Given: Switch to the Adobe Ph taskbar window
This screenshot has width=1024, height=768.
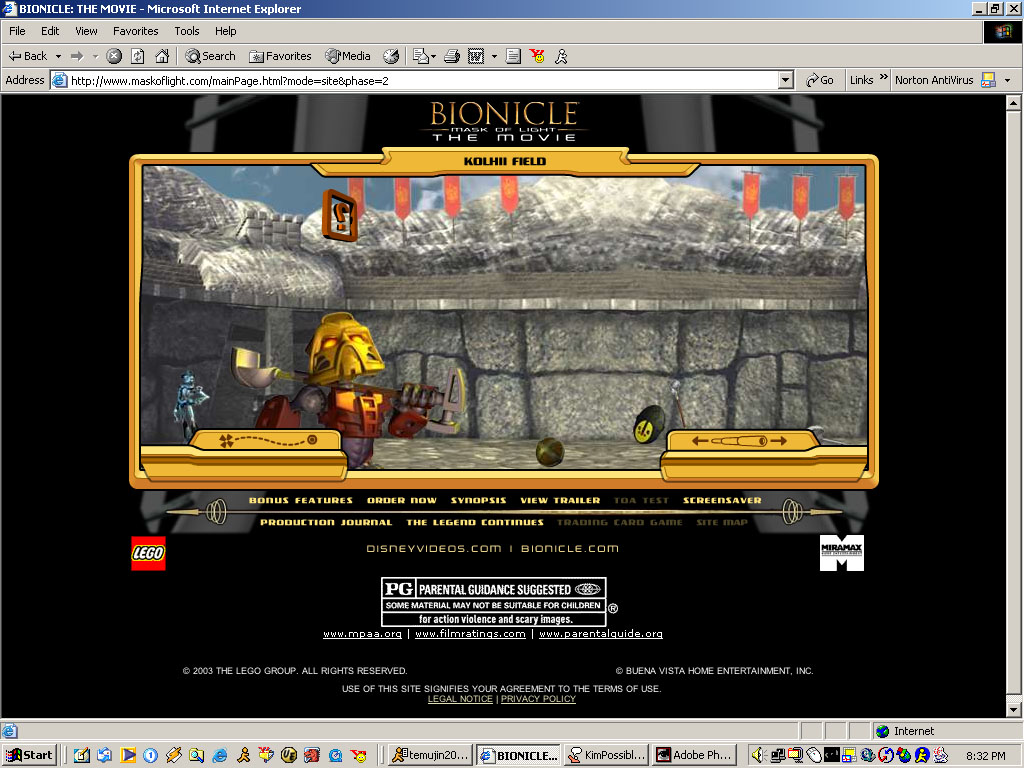Looking at the screenshot, I should tap(695, 755).
